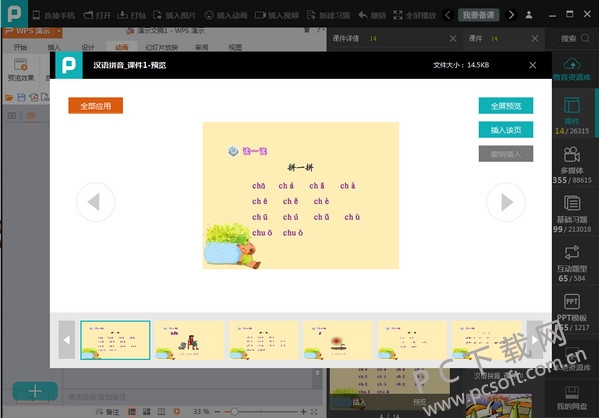This screenshot has height=418, width=599.
Task: Select second thumbnail with seated figure
Action: 189,340
